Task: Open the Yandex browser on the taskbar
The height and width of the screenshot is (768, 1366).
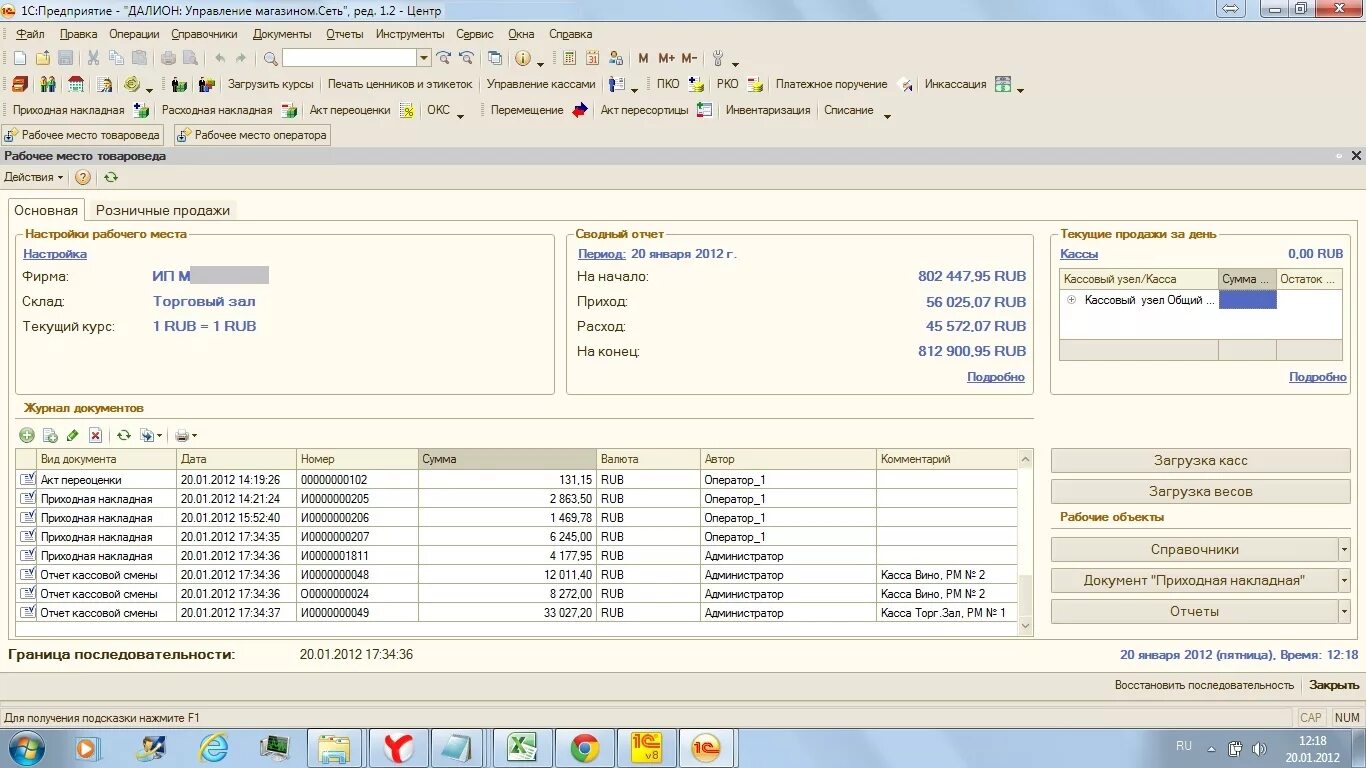Action: pos(399,747)
